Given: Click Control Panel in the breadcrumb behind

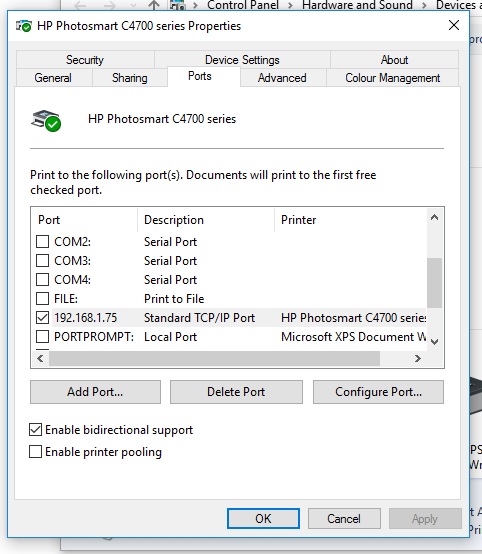Looking at the screenshot, I should tap(243, 5).
